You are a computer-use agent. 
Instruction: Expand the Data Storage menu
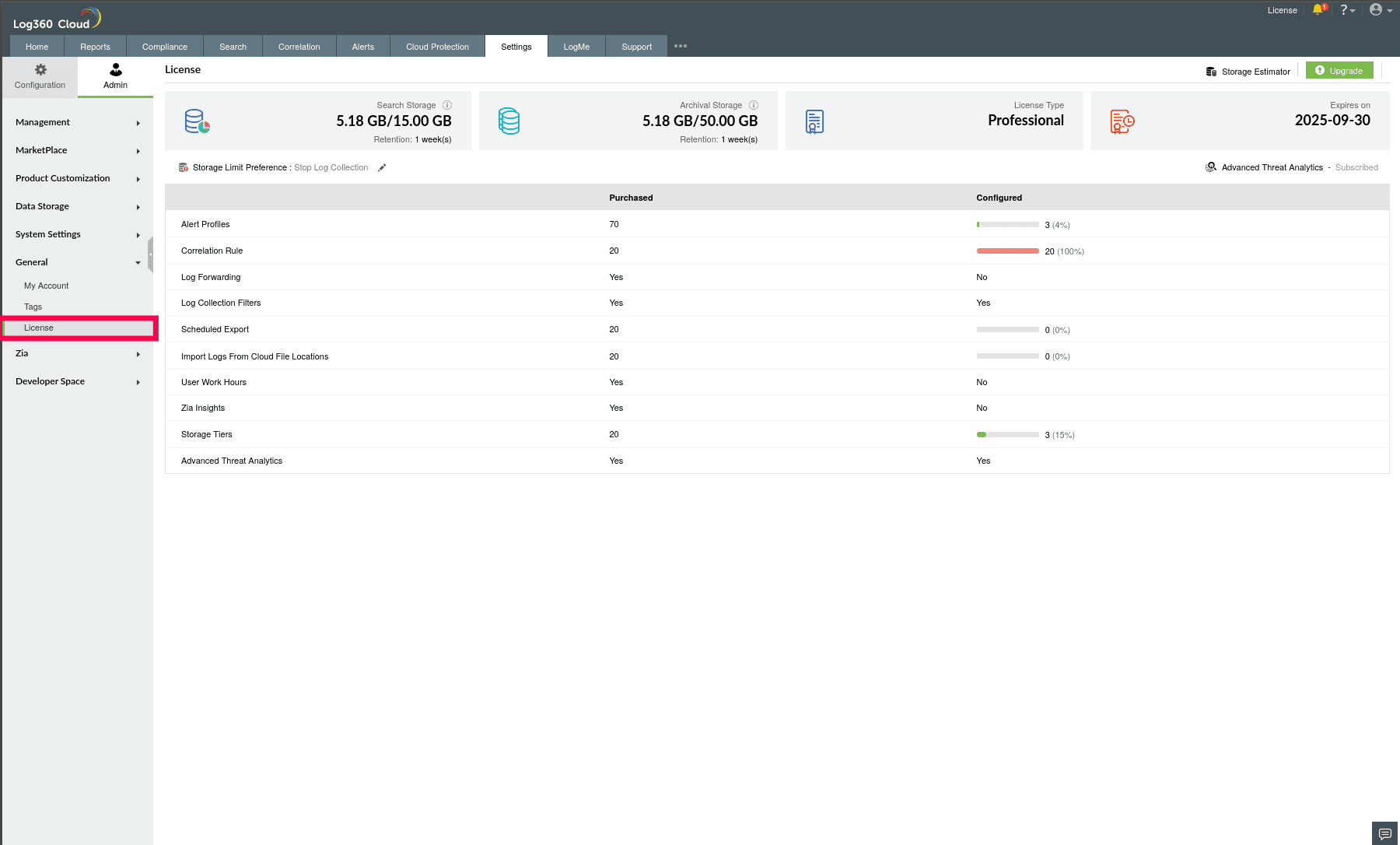[78, 206]
